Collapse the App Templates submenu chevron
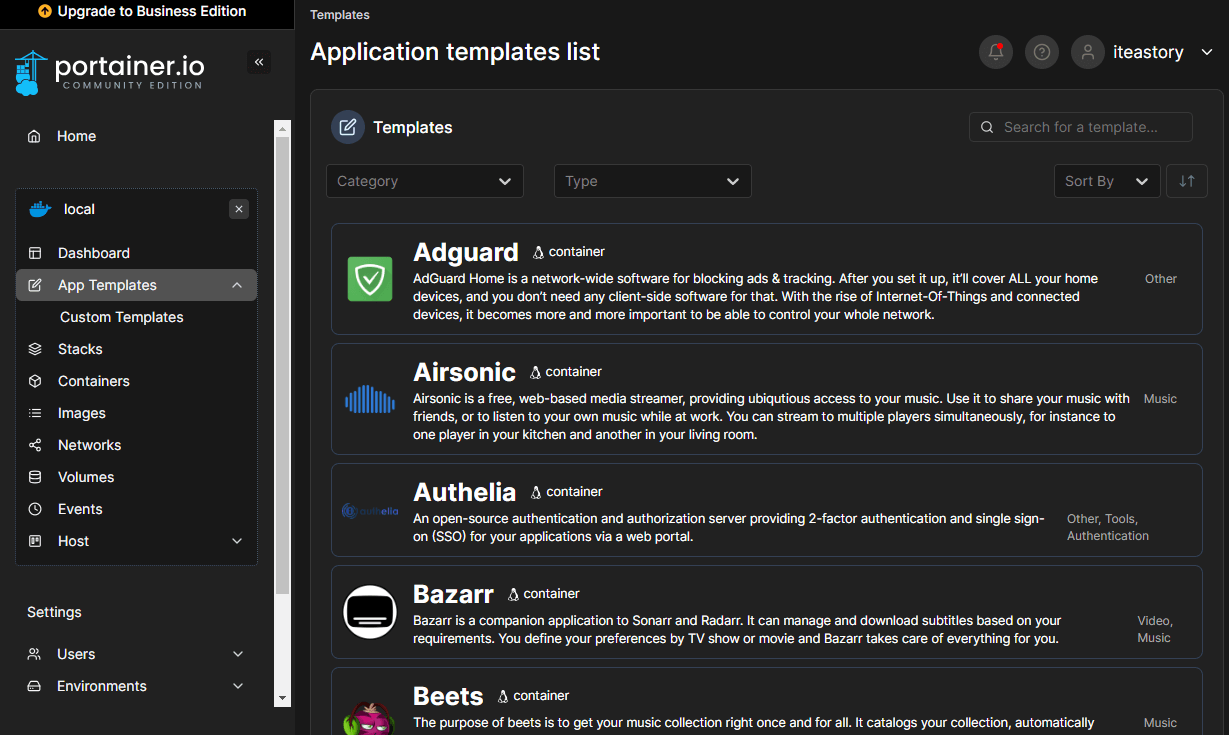The width and height of the screenshot is (1229, 735). [237, 285]
